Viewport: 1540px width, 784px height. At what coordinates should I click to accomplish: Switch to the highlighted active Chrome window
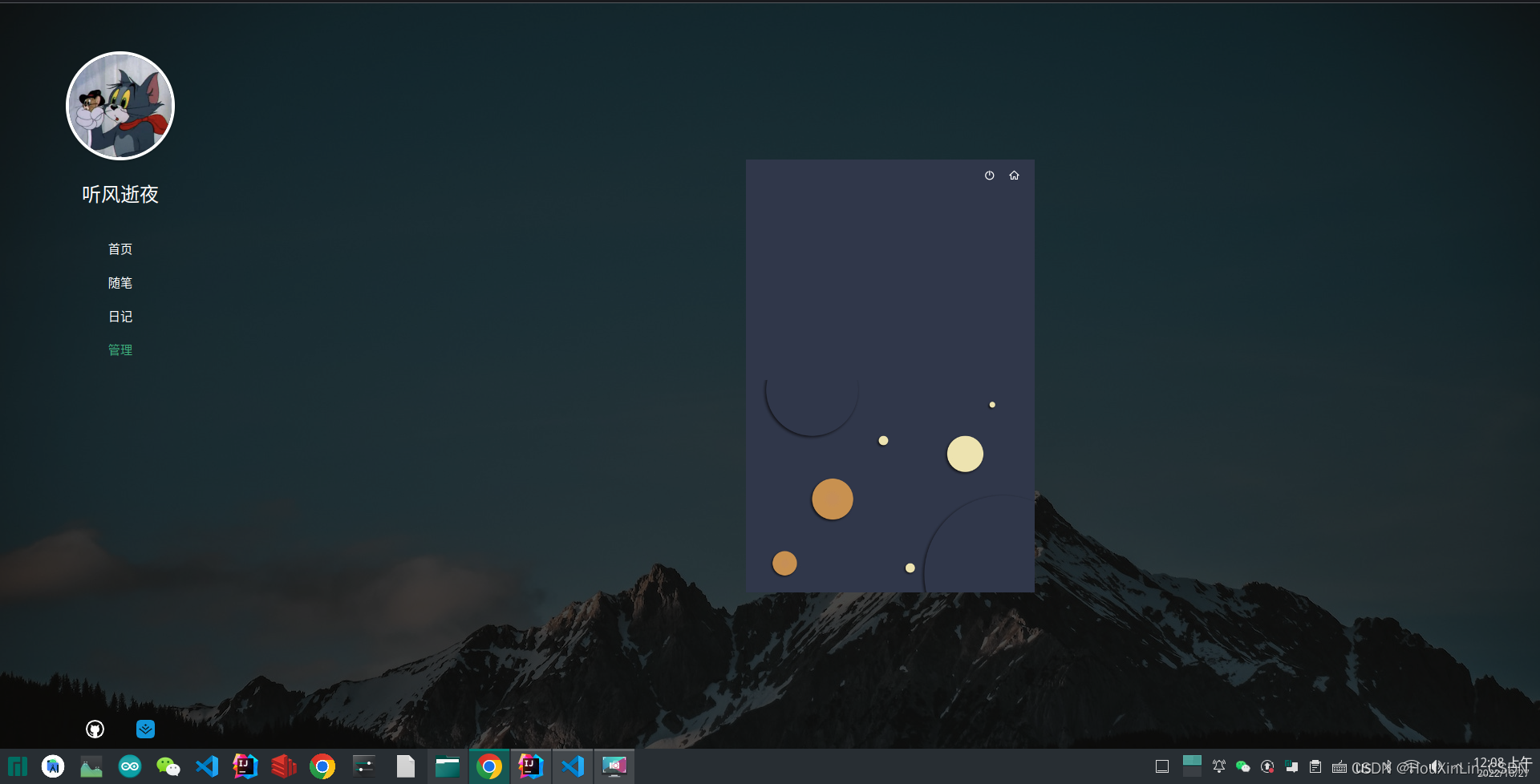[x=489, y=766]
